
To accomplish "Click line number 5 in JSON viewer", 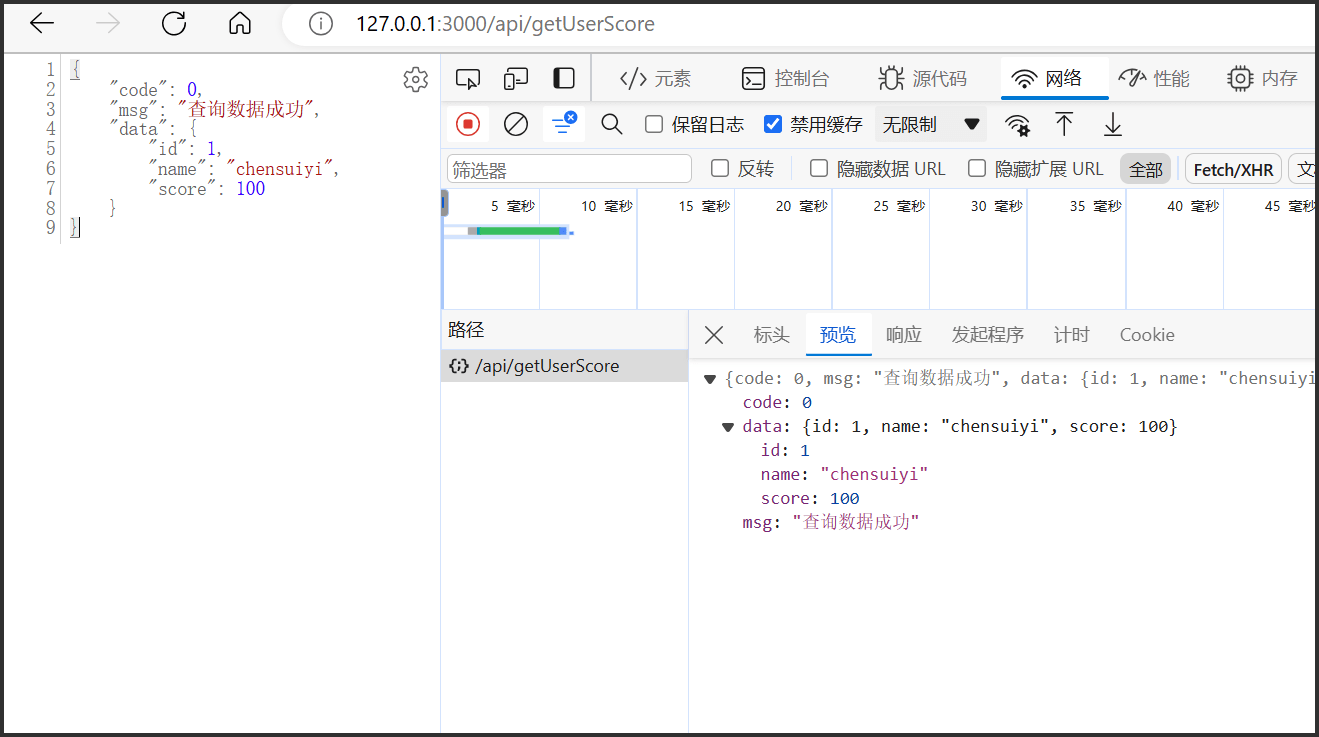I will (51, 149).
